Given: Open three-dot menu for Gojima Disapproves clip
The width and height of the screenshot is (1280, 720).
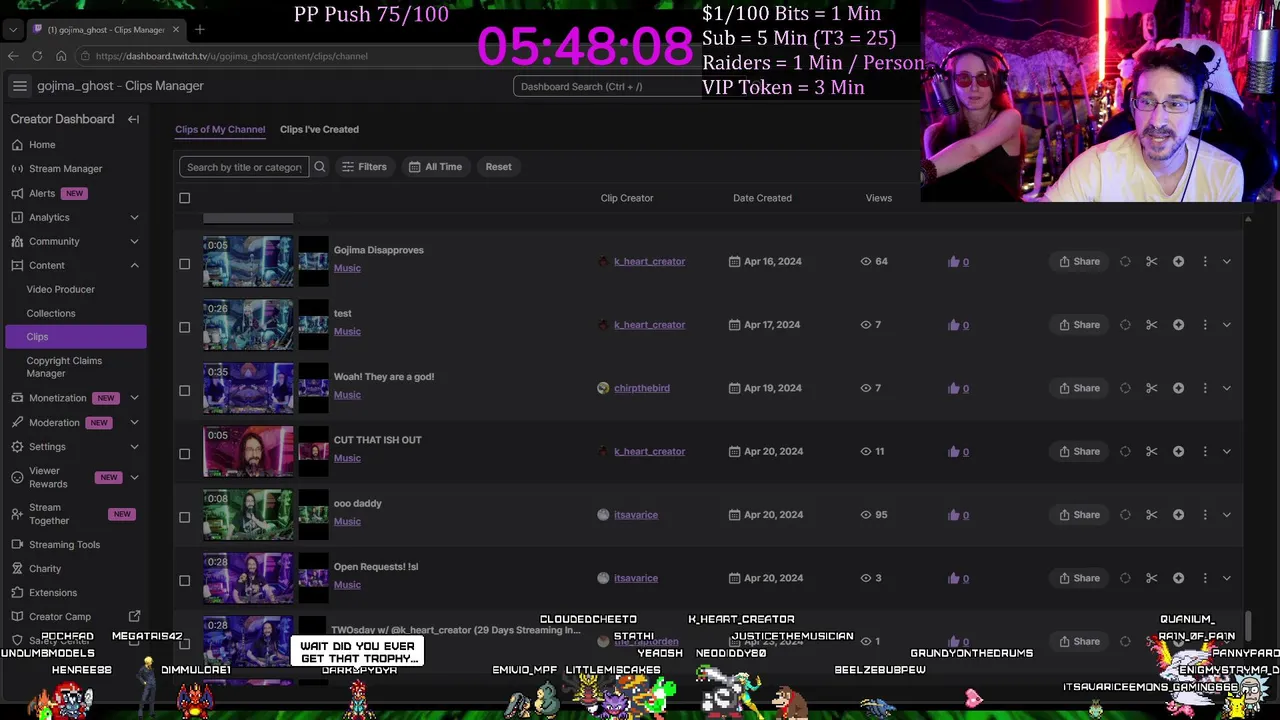Looking at the screenshot, I should pos(1205,261).
